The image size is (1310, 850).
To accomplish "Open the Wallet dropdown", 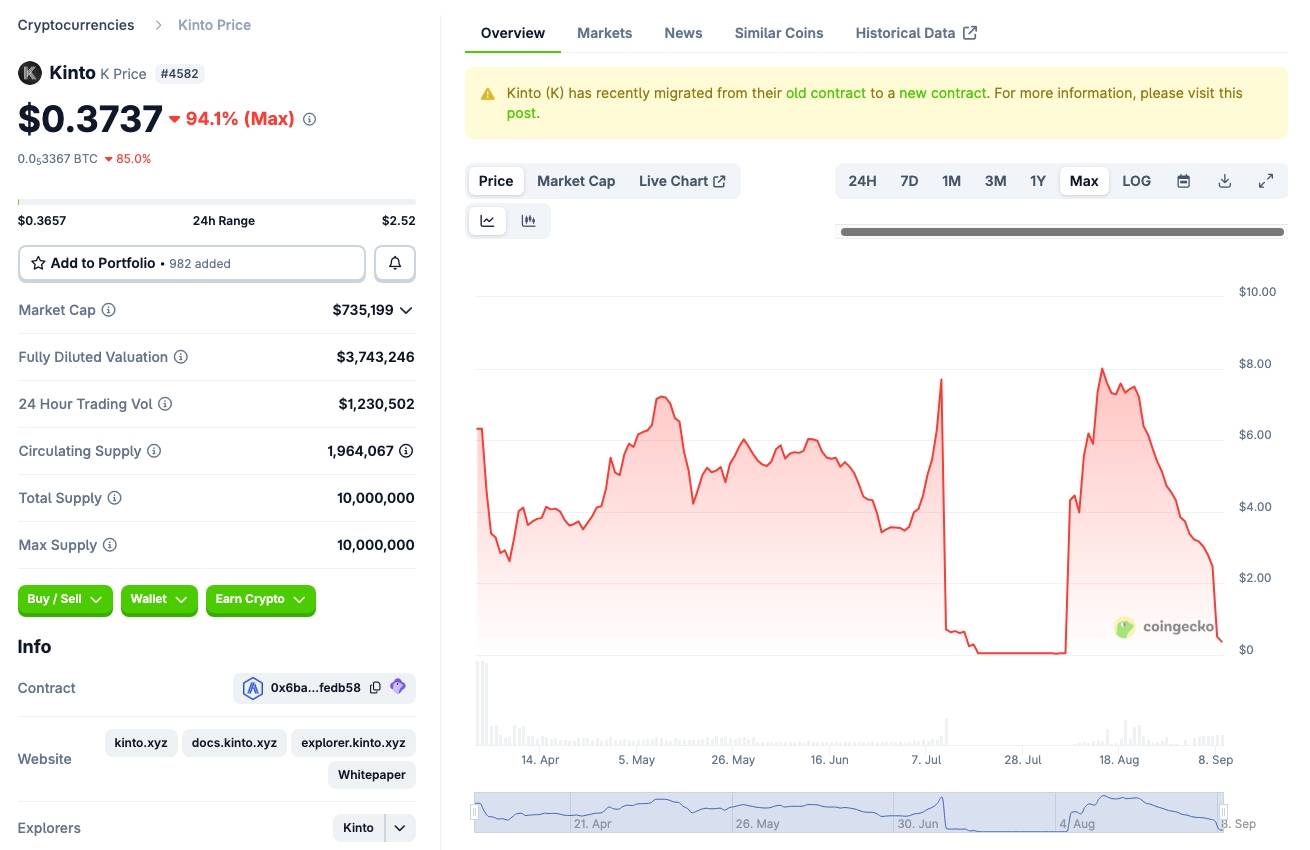I will click(x=159, y=599).
